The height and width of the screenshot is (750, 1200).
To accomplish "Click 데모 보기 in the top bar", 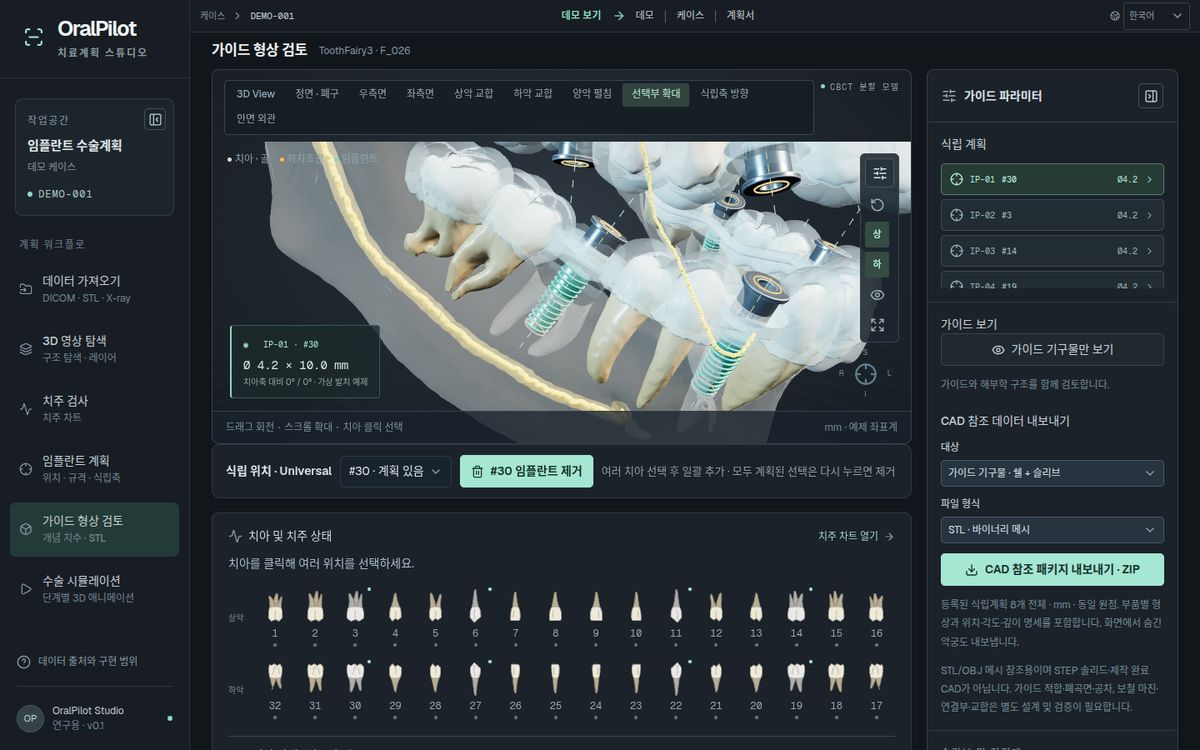I will coord(581,16).
